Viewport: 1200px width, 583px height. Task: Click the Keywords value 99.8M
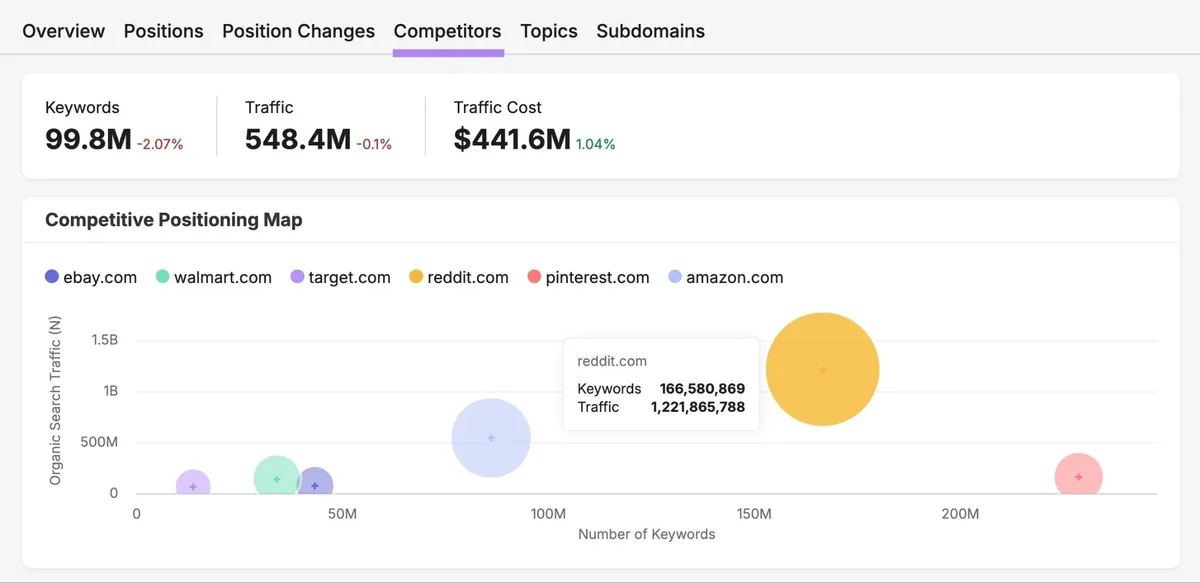(88, 140)
